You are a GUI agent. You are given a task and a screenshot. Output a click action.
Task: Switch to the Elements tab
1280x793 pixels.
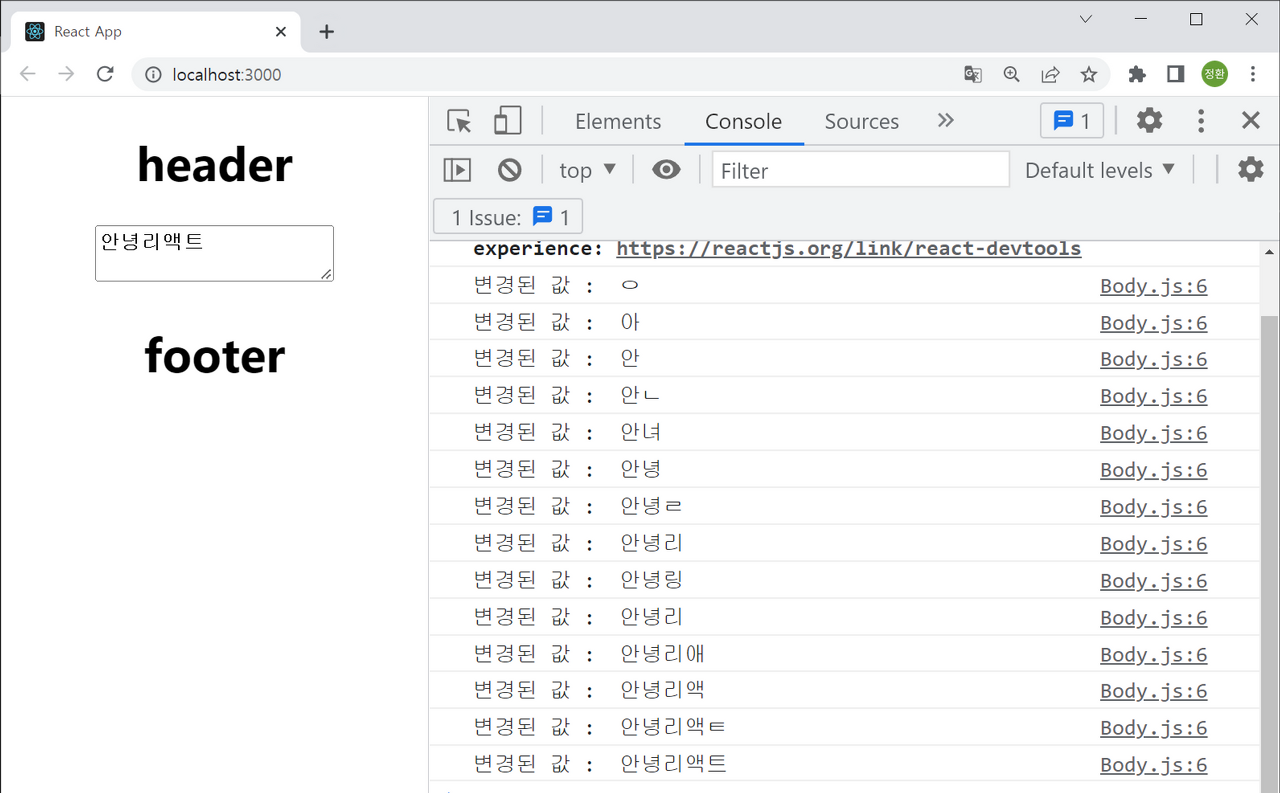(x=618, y=121)
